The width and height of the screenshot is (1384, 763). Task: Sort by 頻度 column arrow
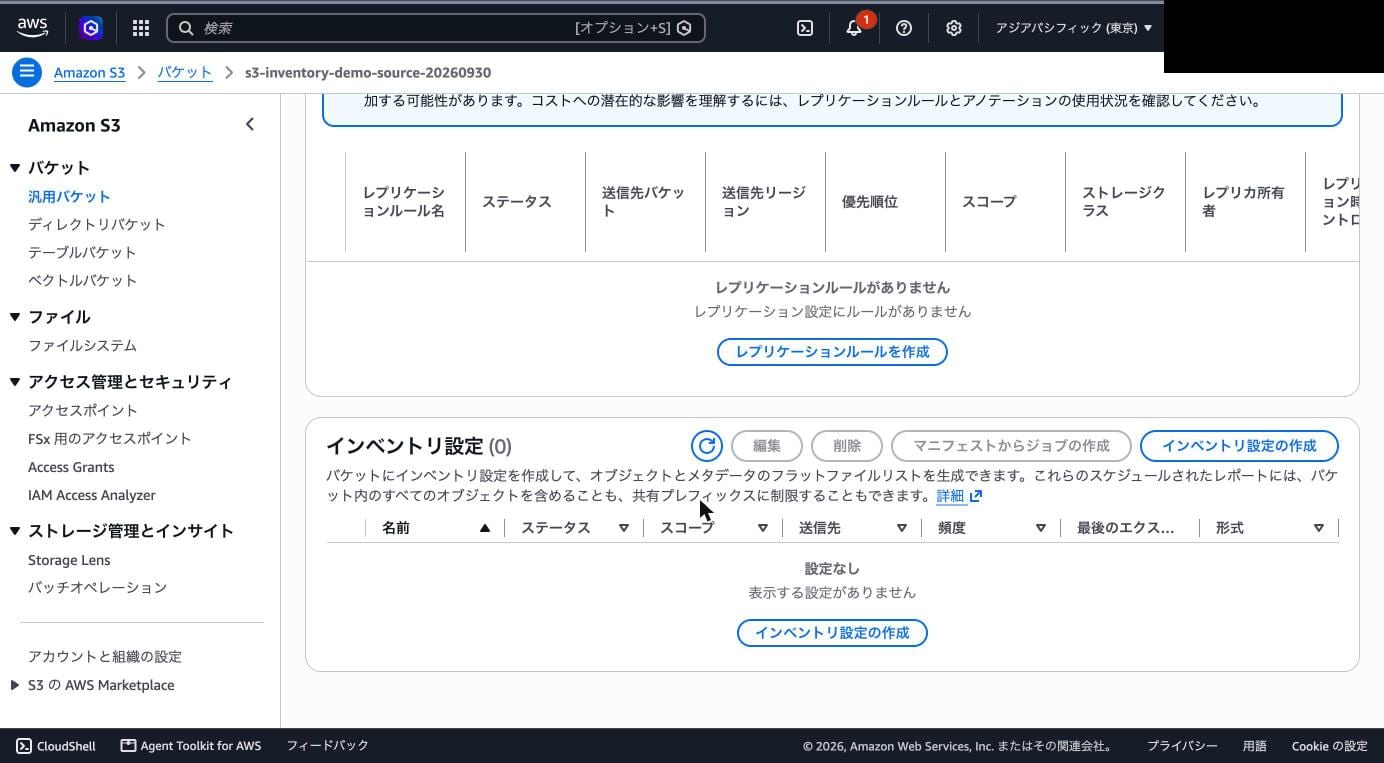(x=1041, y=528)
